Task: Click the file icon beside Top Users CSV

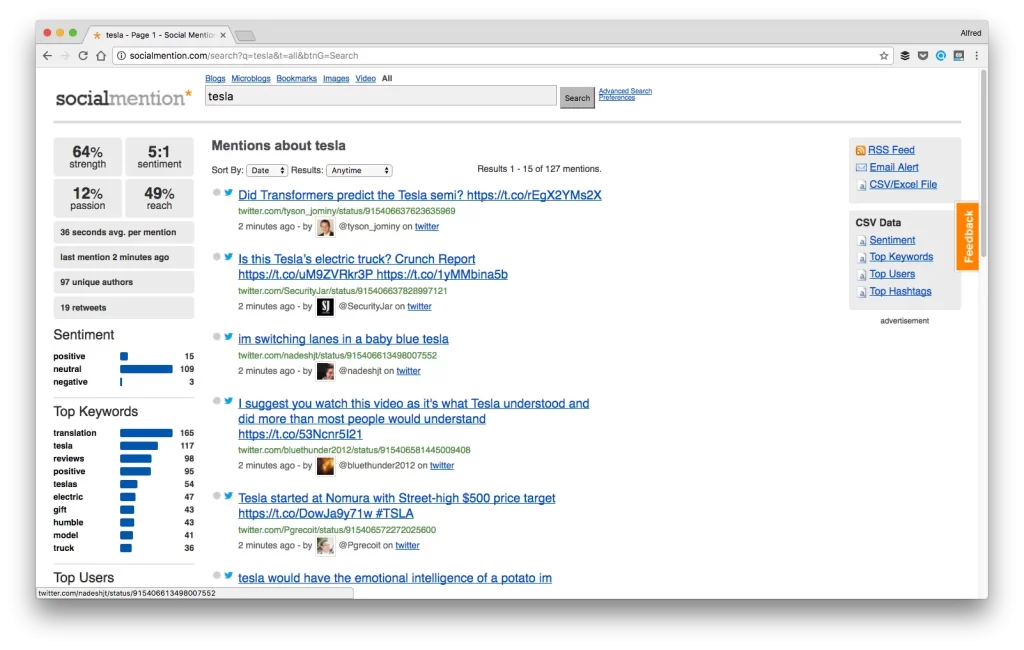Action: [x=861, y=274]
